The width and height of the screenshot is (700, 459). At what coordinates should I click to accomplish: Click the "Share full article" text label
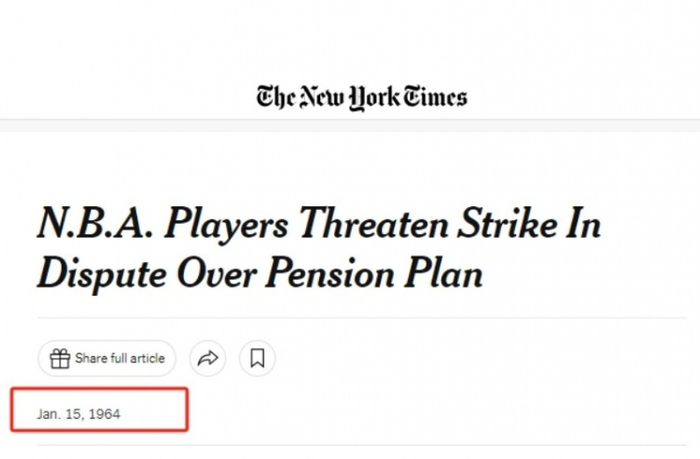coord(120,358)
